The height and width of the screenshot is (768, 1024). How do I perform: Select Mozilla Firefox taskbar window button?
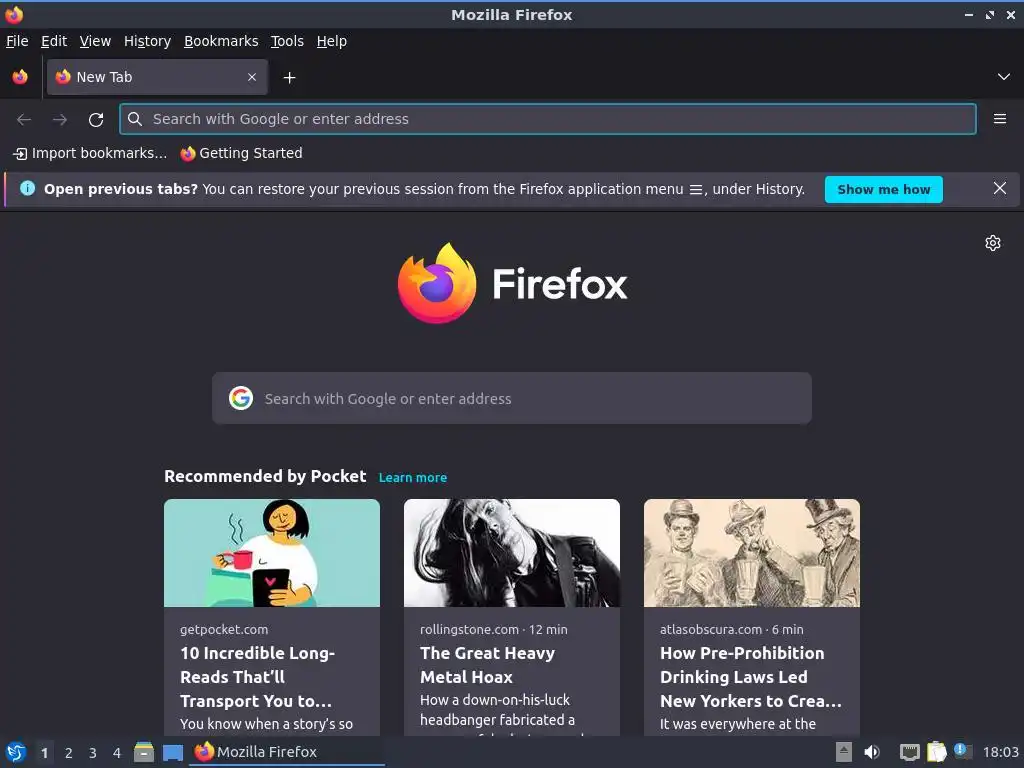click(287, 752)
